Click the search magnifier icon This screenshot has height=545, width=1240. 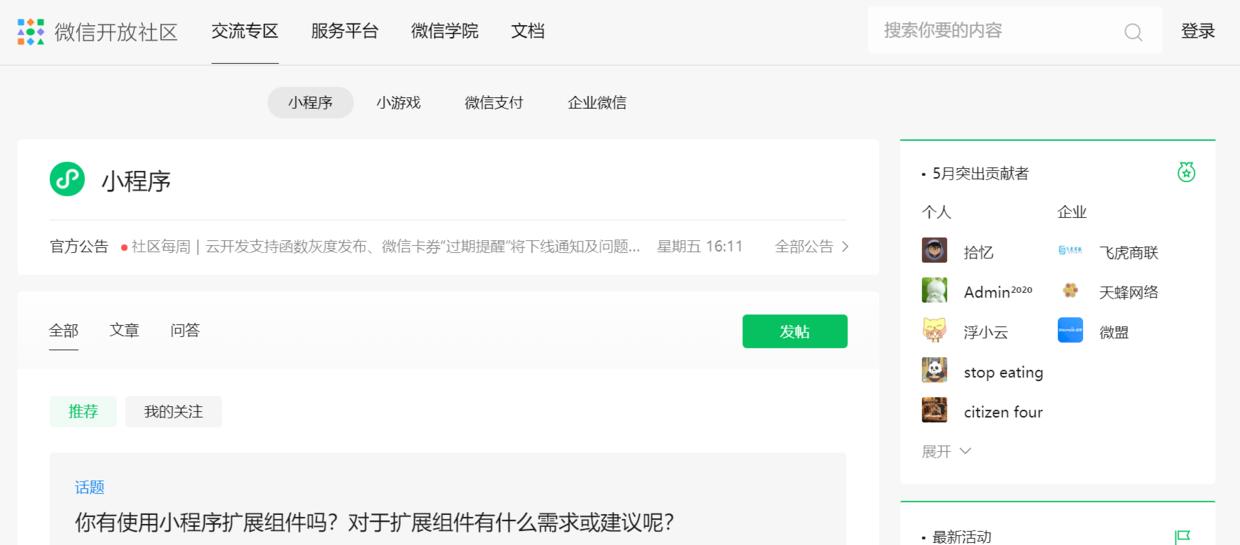click(x=1133, y=32)
